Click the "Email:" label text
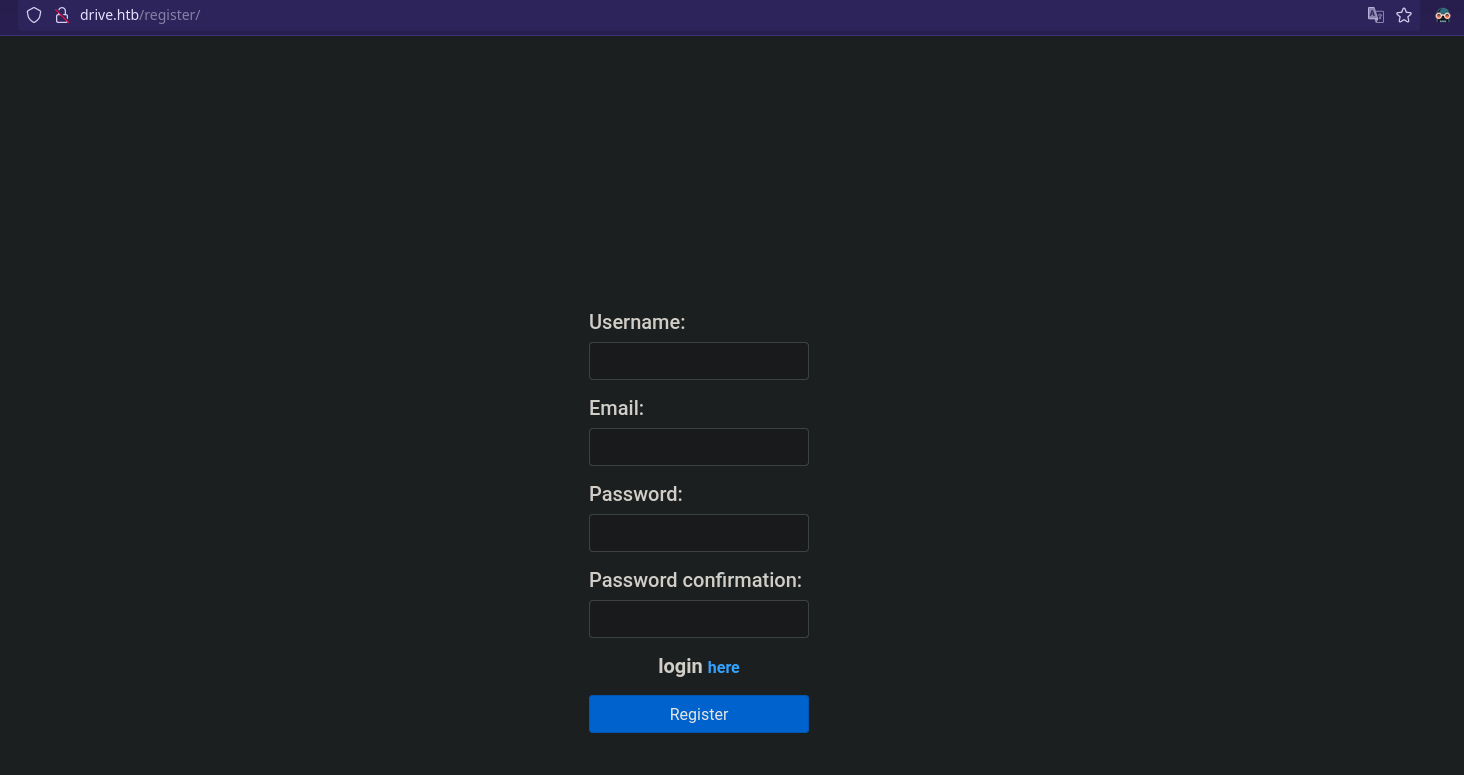The image size is (1464, 775). [616, 408]
